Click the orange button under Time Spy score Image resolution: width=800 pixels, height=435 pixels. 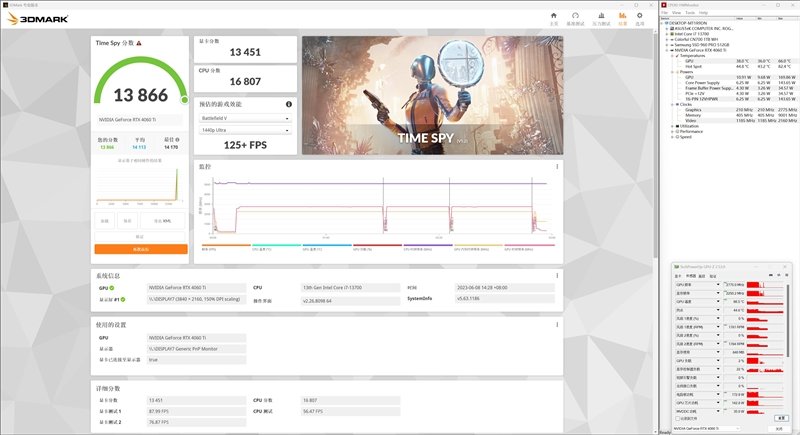pos(141,249)
